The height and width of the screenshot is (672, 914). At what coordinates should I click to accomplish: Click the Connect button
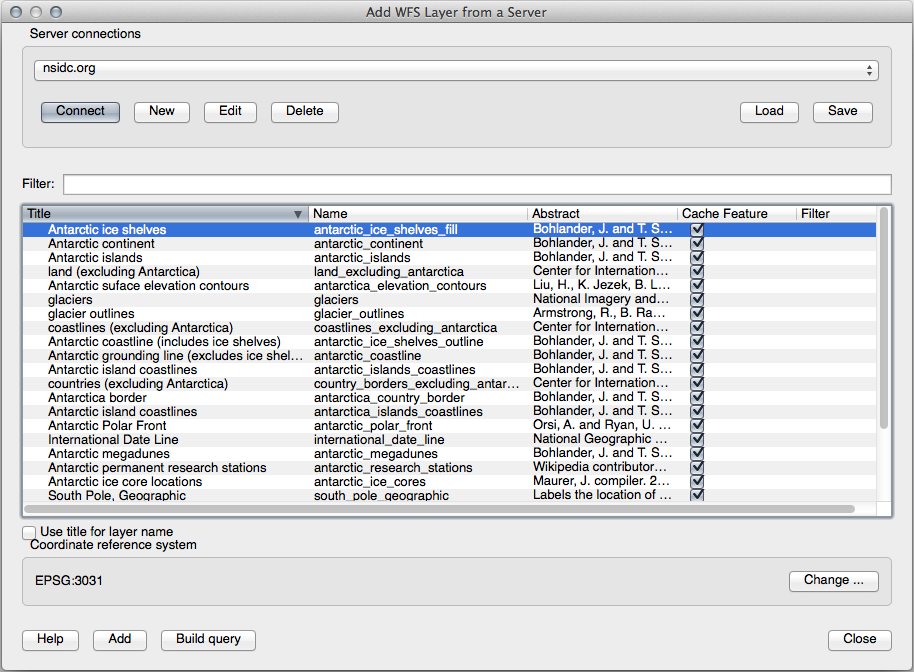pos(80,111)
